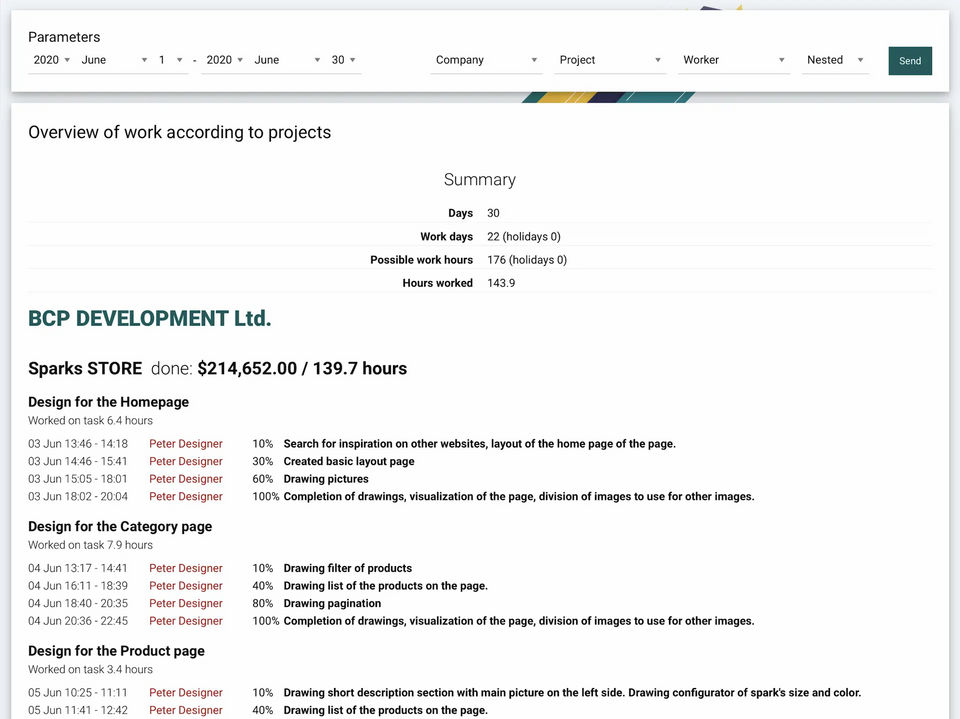Select the Parameters heading
Screen dimensions: 960x719
(64, 37)
